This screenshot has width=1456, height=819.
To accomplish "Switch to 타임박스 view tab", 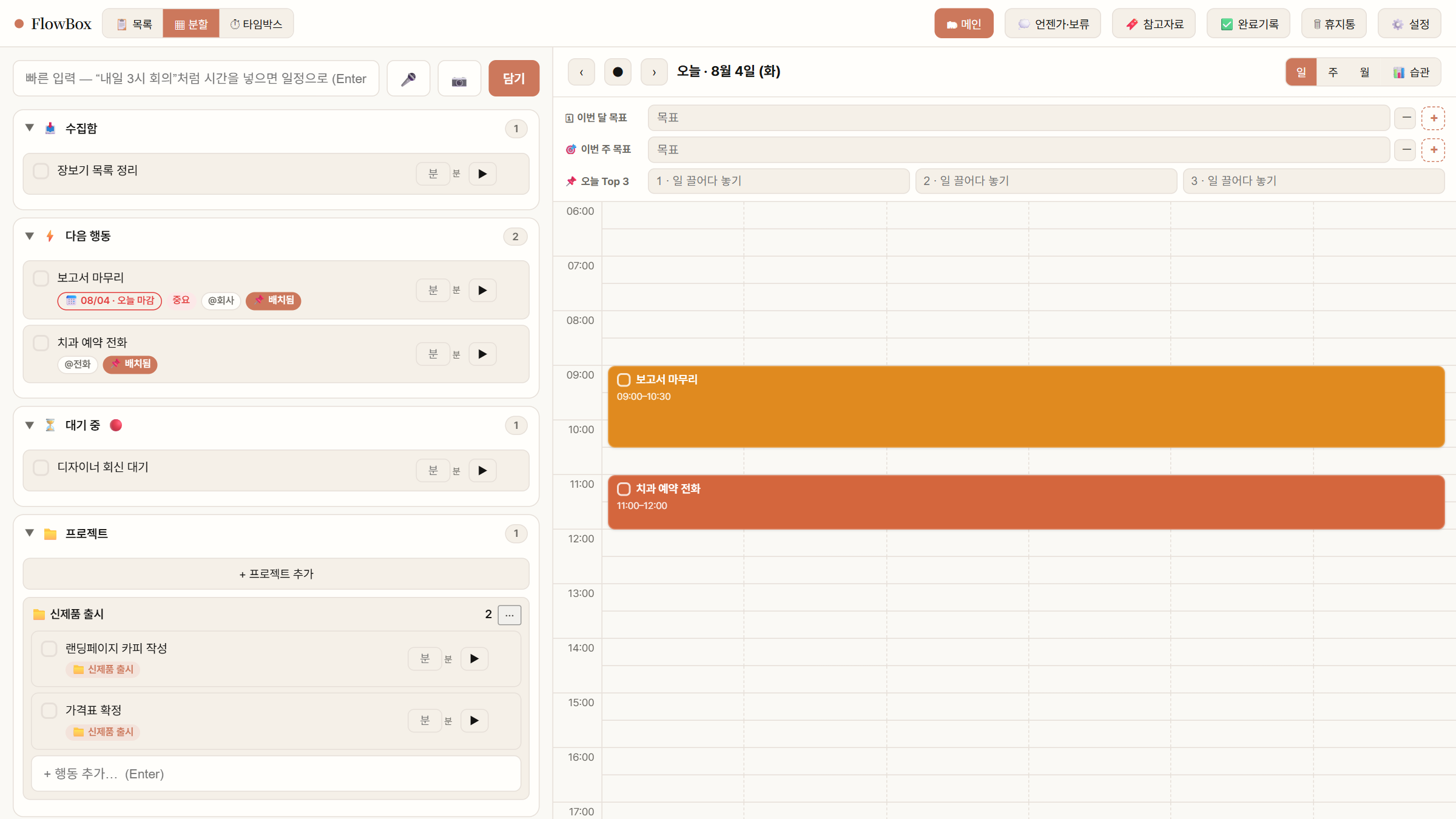I will (x=256, y=24).
